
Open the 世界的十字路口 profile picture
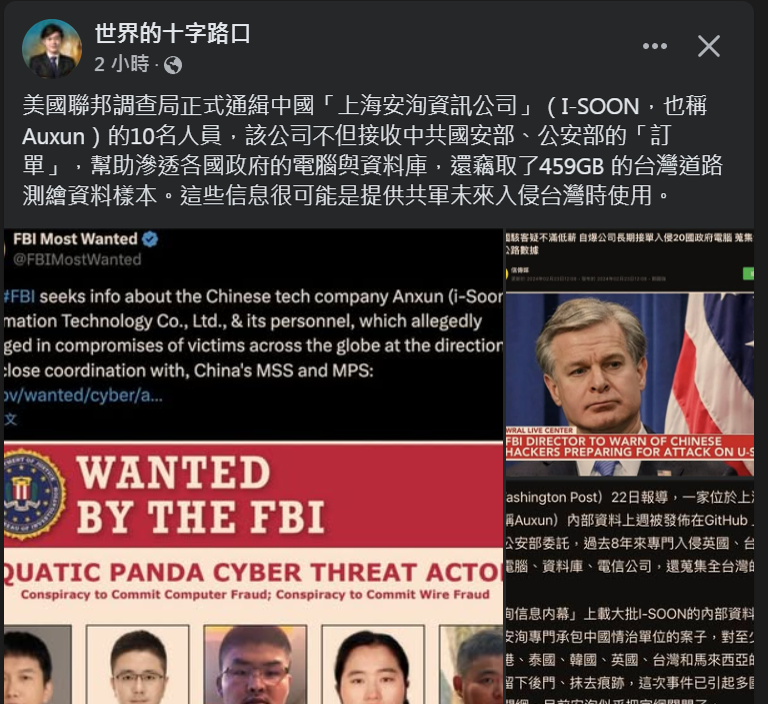[52, 49]
